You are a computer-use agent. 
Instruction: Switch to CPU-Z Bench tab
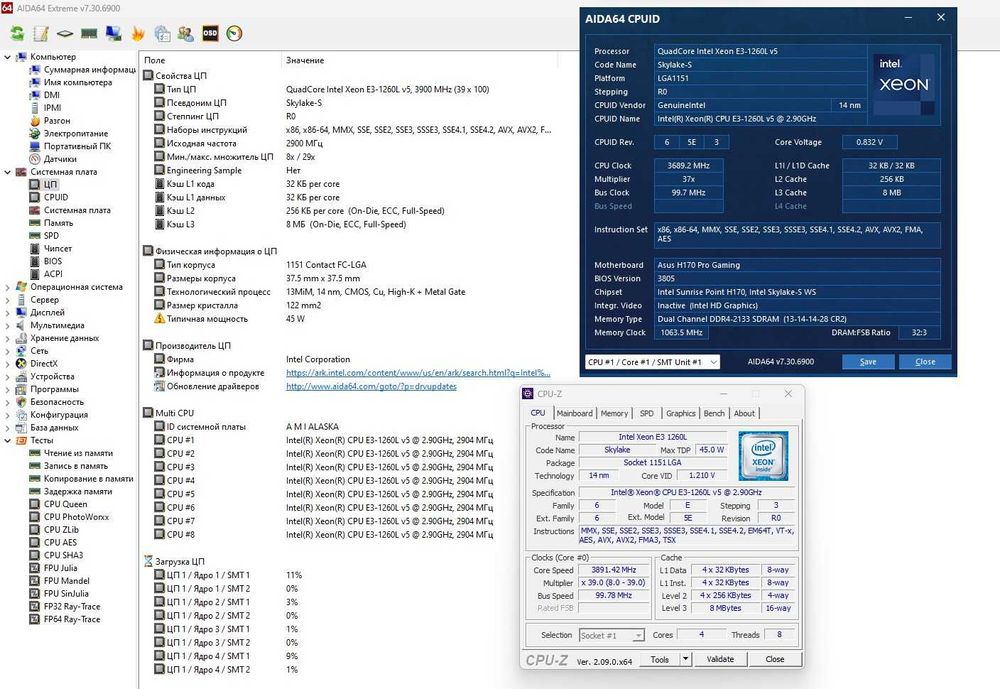714,413
